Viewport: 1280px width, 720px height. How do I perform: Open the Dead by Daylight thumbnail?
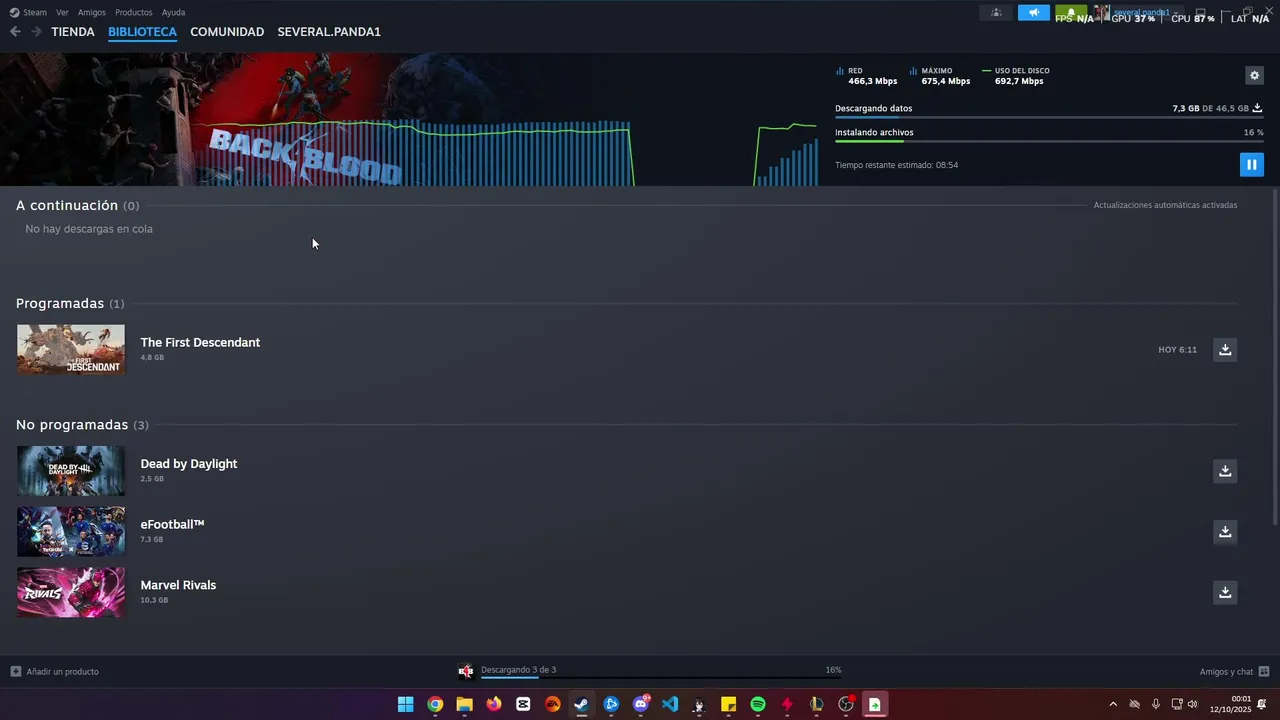pyautogui.click(x=71, y=471)
